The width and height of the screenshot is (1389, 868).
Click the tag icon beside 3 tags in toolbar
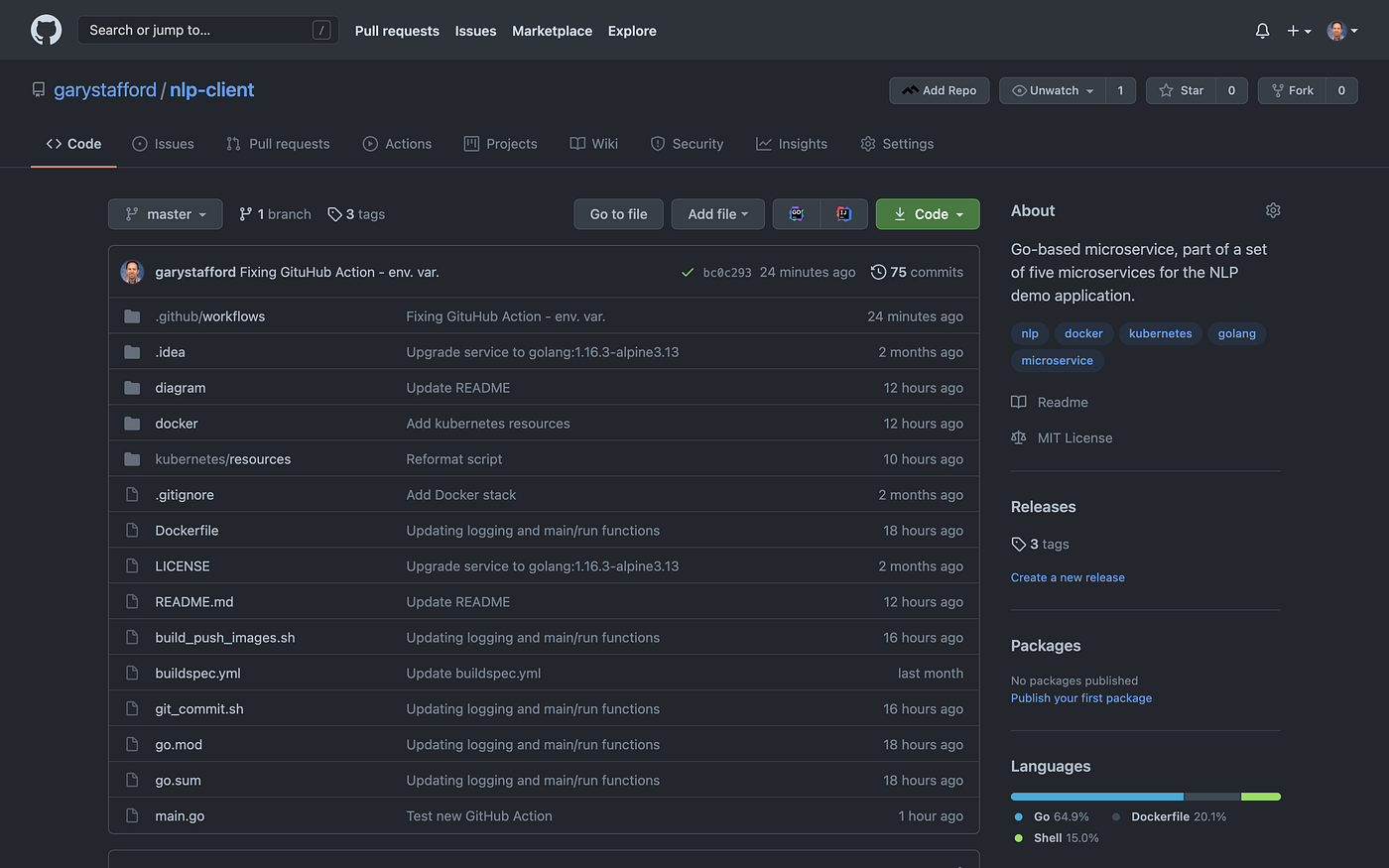pos(334,214)
